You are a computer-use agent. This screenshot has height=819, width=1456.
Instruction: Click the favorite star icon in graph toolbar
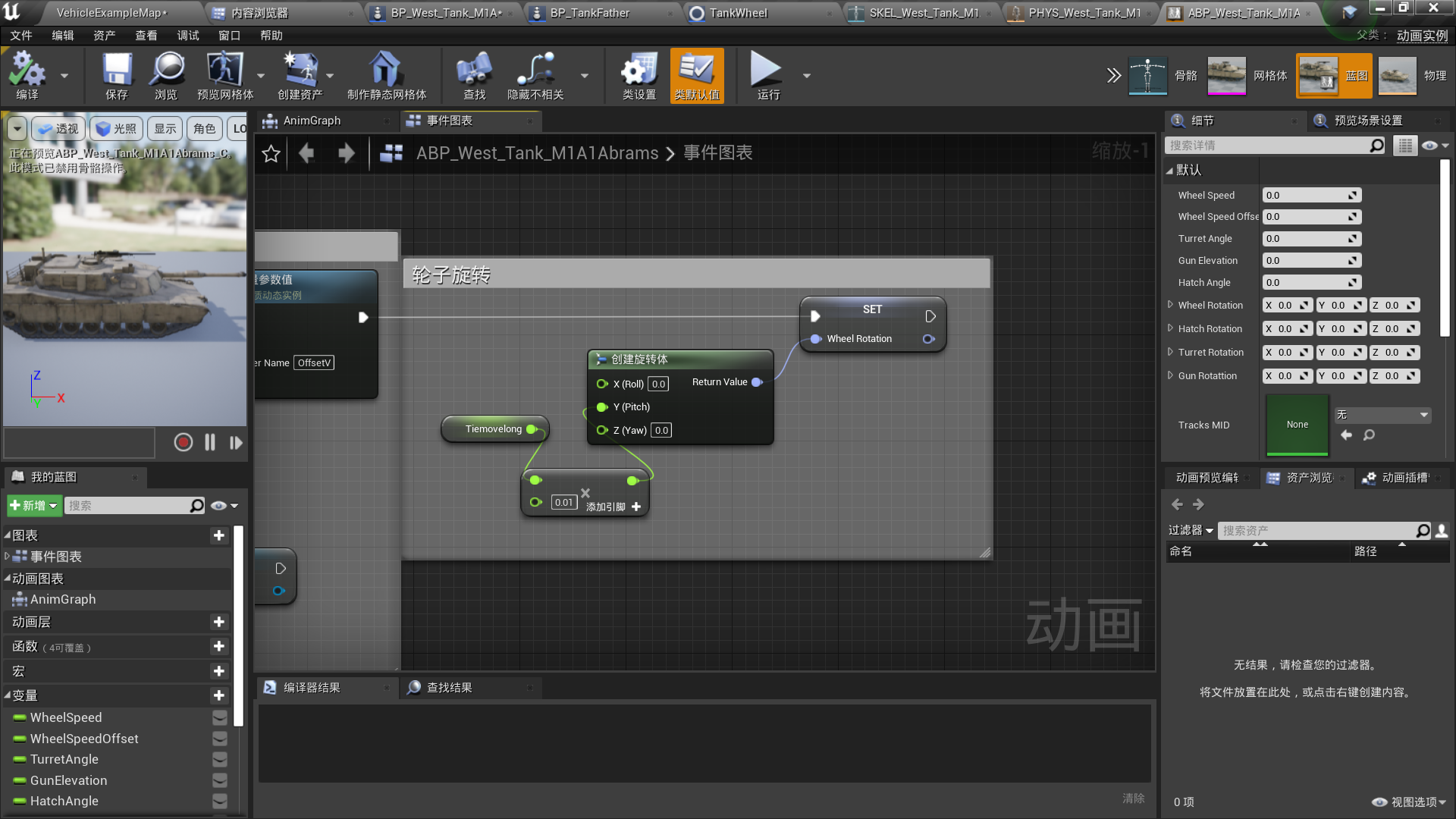(271, 154)
